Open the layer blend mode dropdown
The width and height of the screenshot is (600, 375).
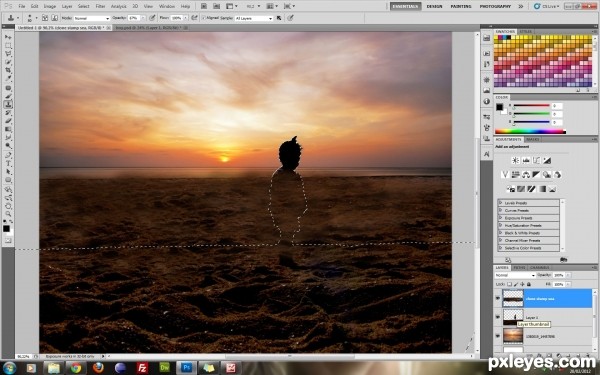pyautogui.click(x=515, y=275)
